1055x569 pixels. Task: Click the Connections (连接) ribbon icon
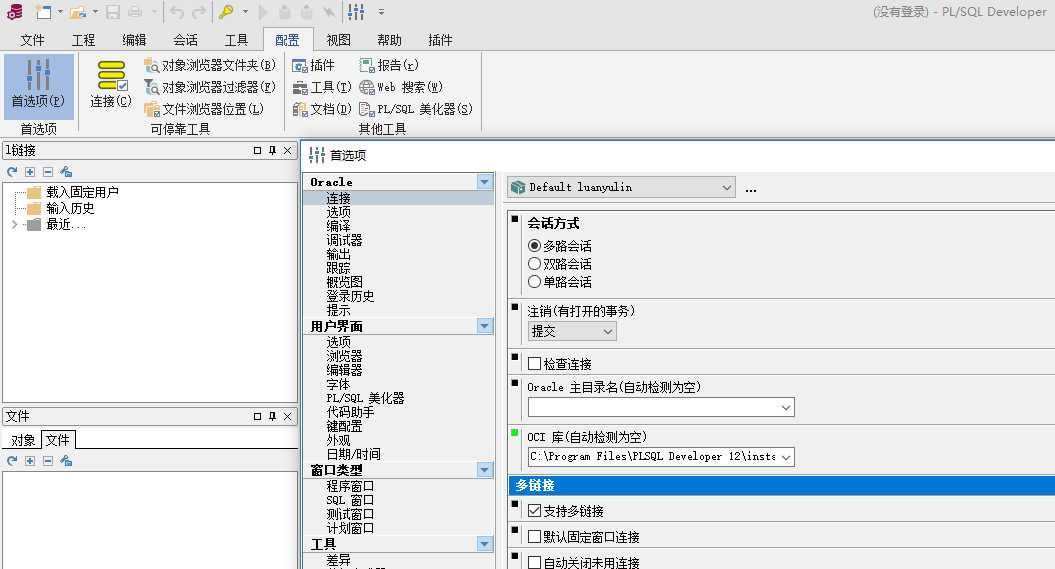[x=110, y=84]
